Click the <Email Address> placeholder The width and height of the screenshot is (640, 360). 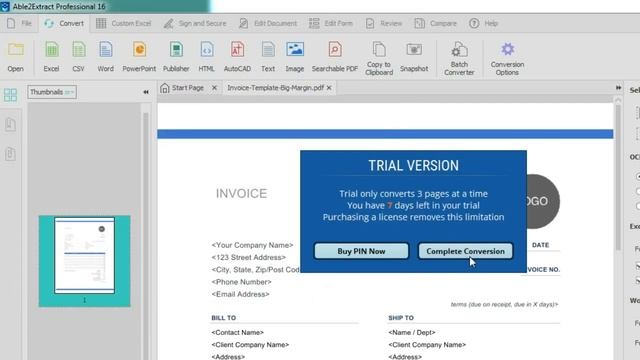pos(240,294)
